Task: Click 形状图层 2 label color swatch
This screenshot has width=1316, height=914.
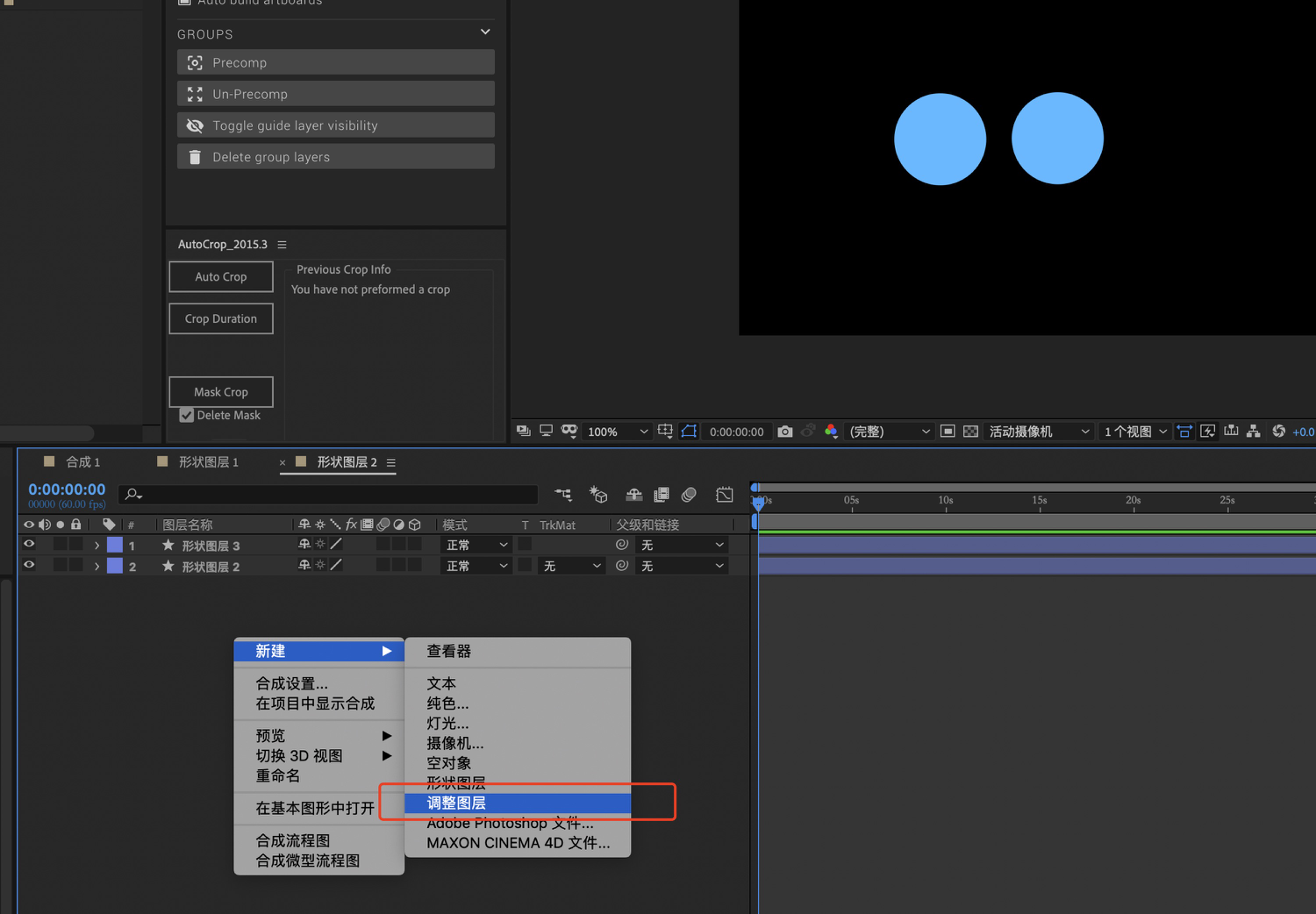Action: click(x=115, y=566)
